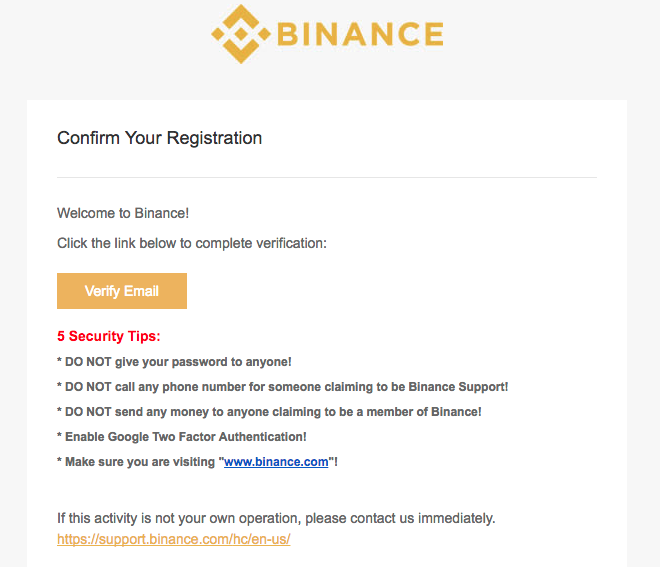
Task: Click the 'complete verification' instruction line
Action: click(192, 243)
